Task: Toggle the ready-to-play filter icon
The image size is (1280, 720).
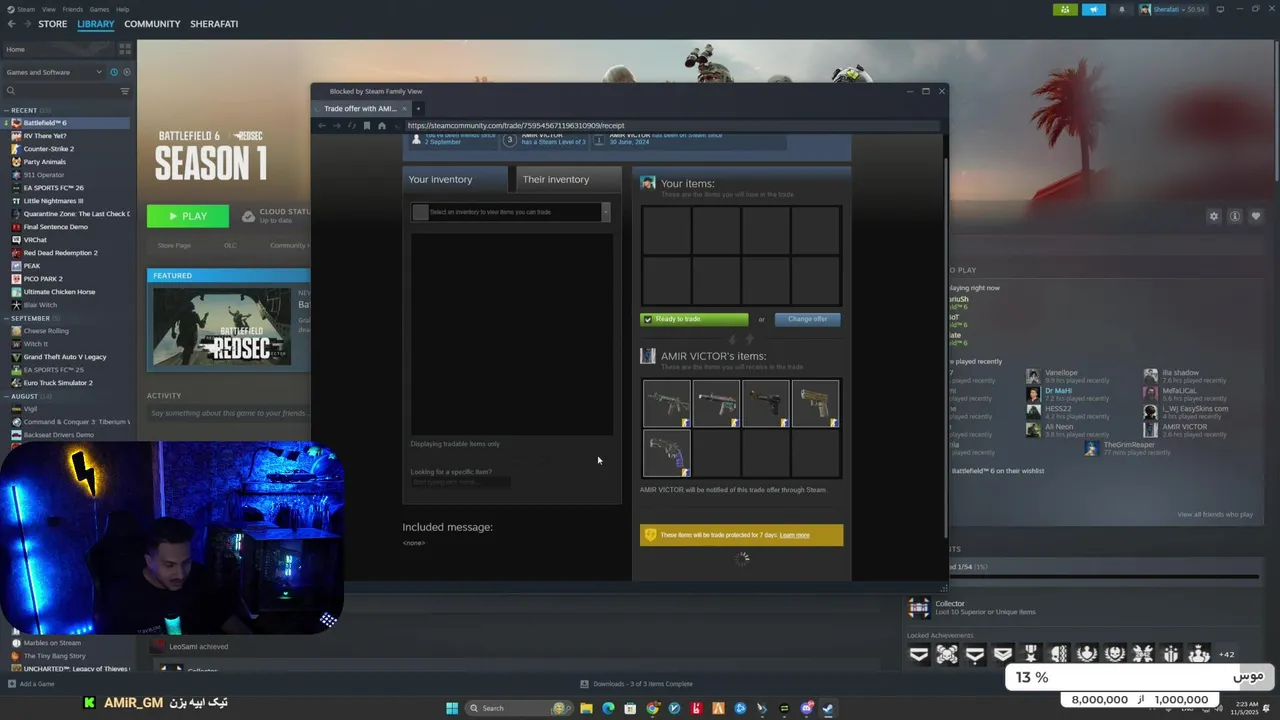Action: point(126,72)
